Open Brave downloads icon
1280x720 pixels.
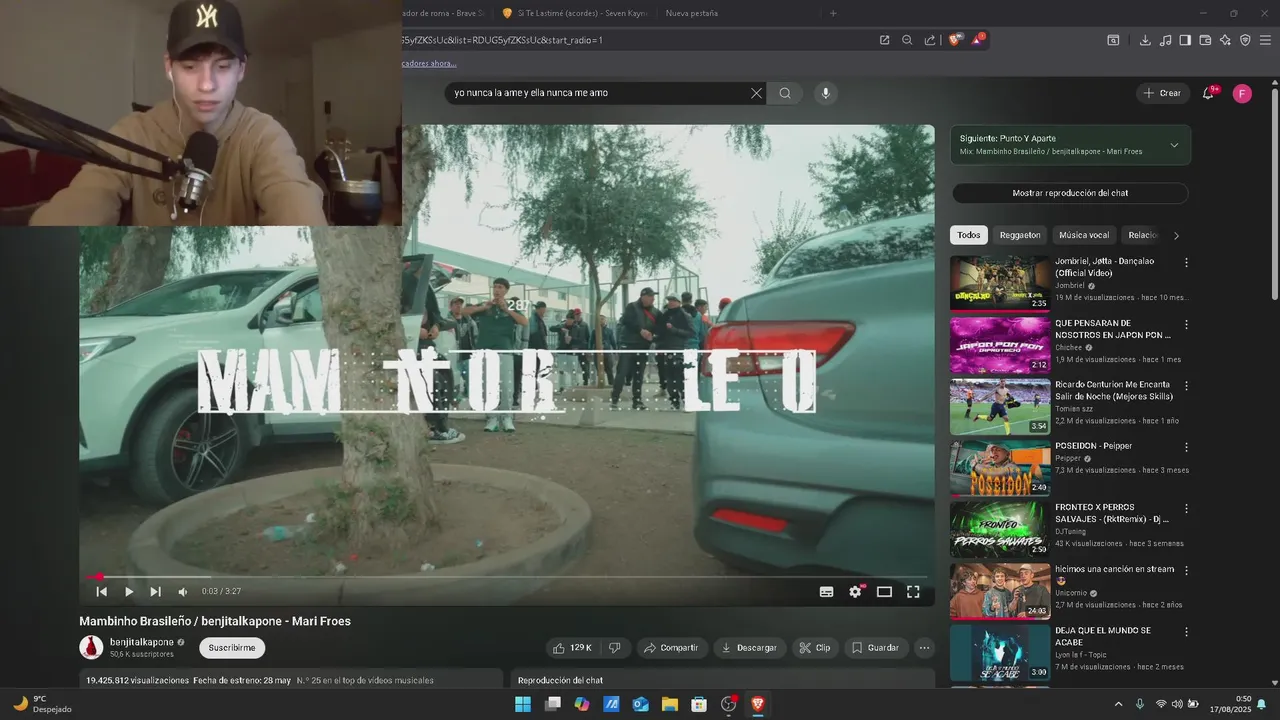point(1145,40)
